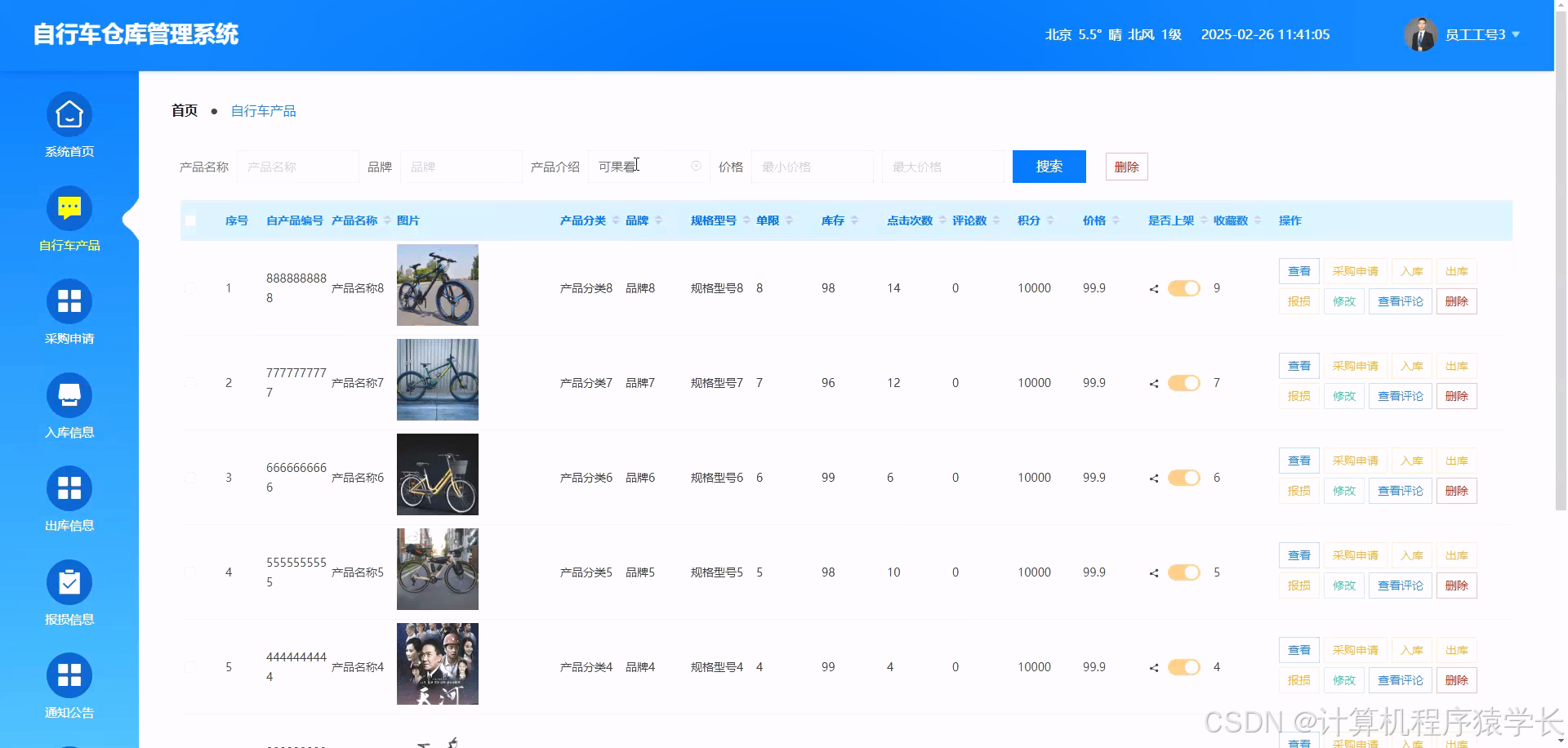The image size is (1568, 748).
Task: Click the 首页 breadcrumb
Action: pos(183,110)
